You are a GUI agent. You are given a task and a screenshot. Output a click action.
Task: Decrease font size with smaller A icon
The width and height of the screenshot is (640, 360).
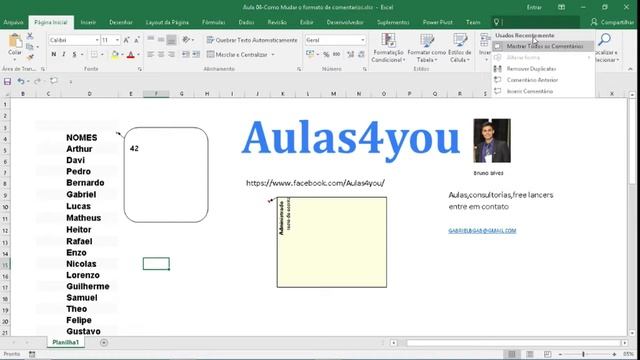click(137, 40)
